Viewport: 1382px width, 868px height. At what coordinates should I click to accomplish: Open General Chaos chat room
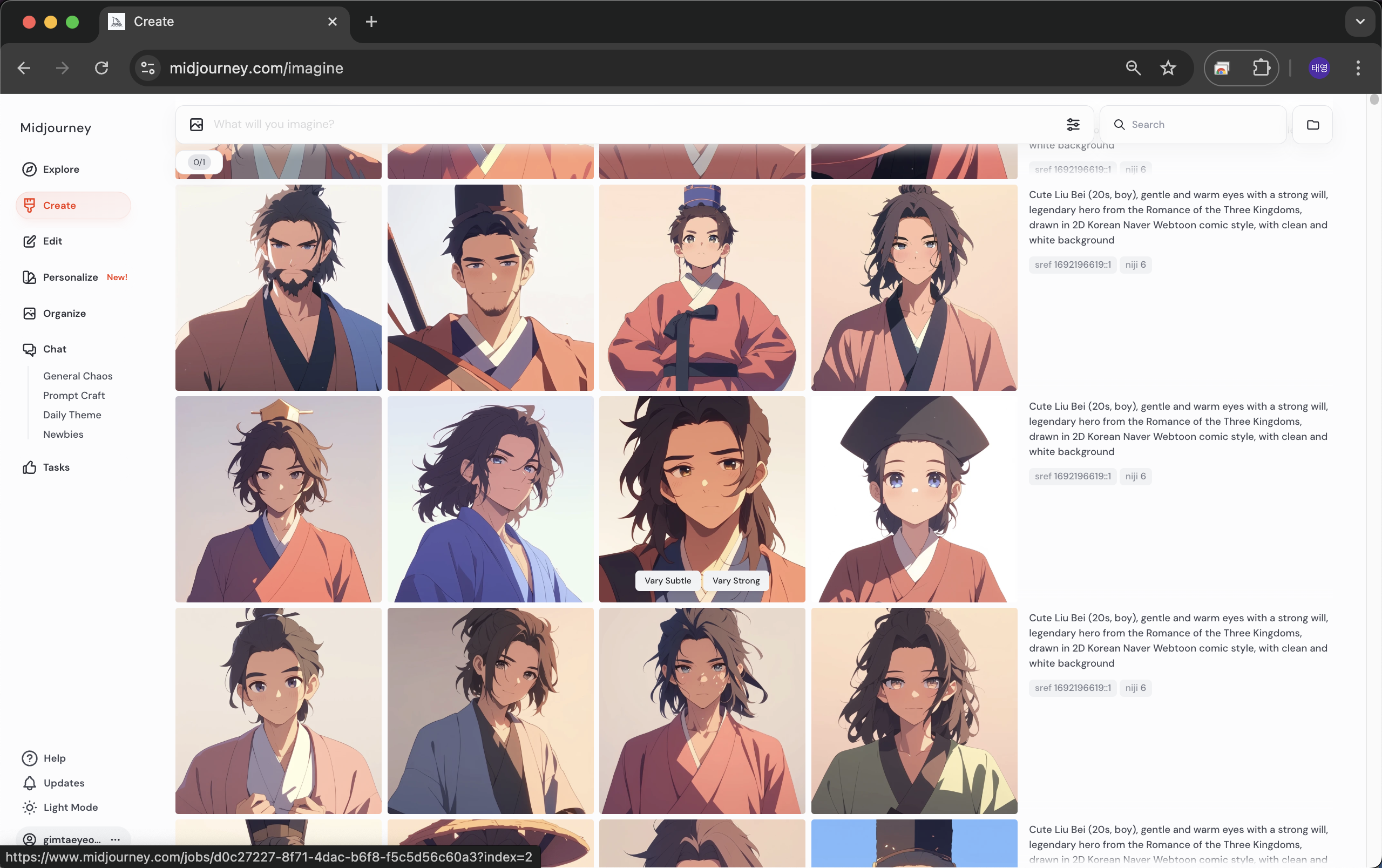point(78,376)
